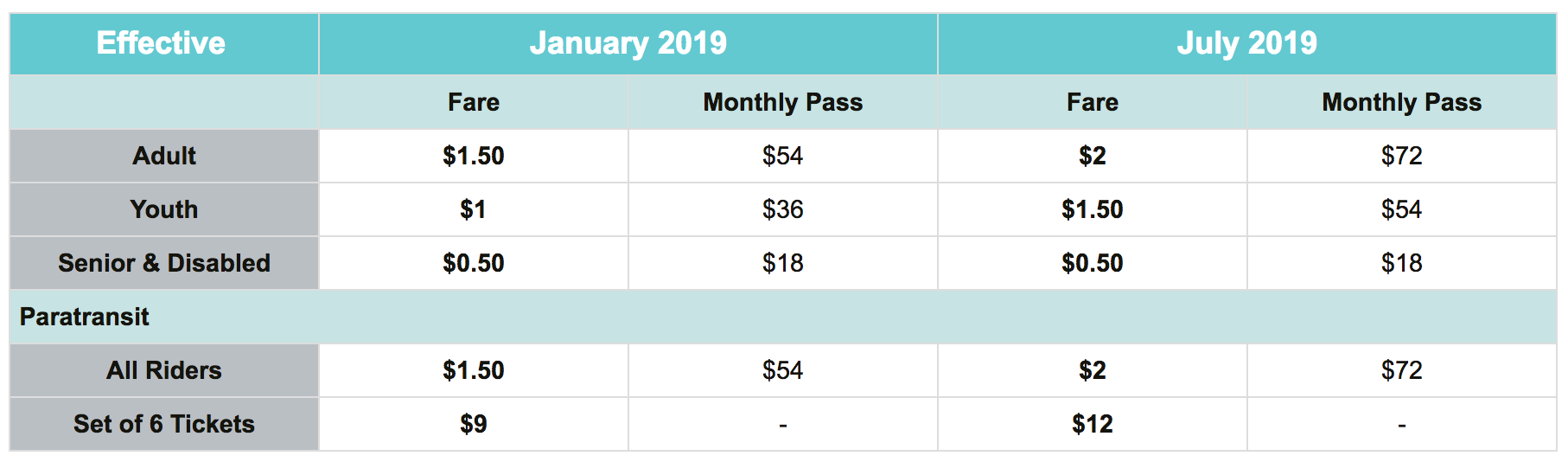Click the January Youth fare $1 cell
Screen dimensions: 1568x462
click(x=474, y=209)
